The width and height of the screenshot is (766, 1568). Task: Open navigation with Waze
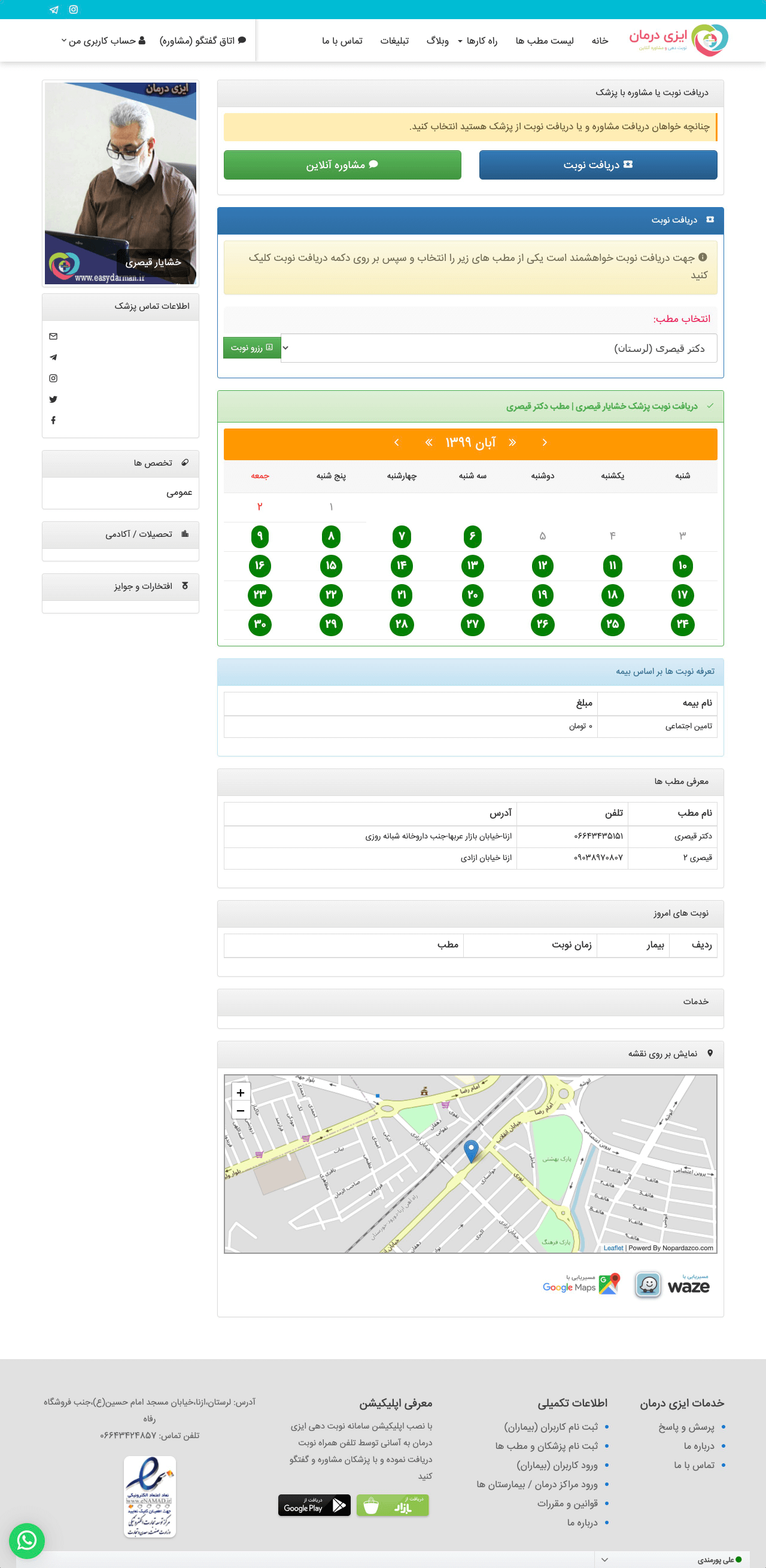click(672, 1285)
